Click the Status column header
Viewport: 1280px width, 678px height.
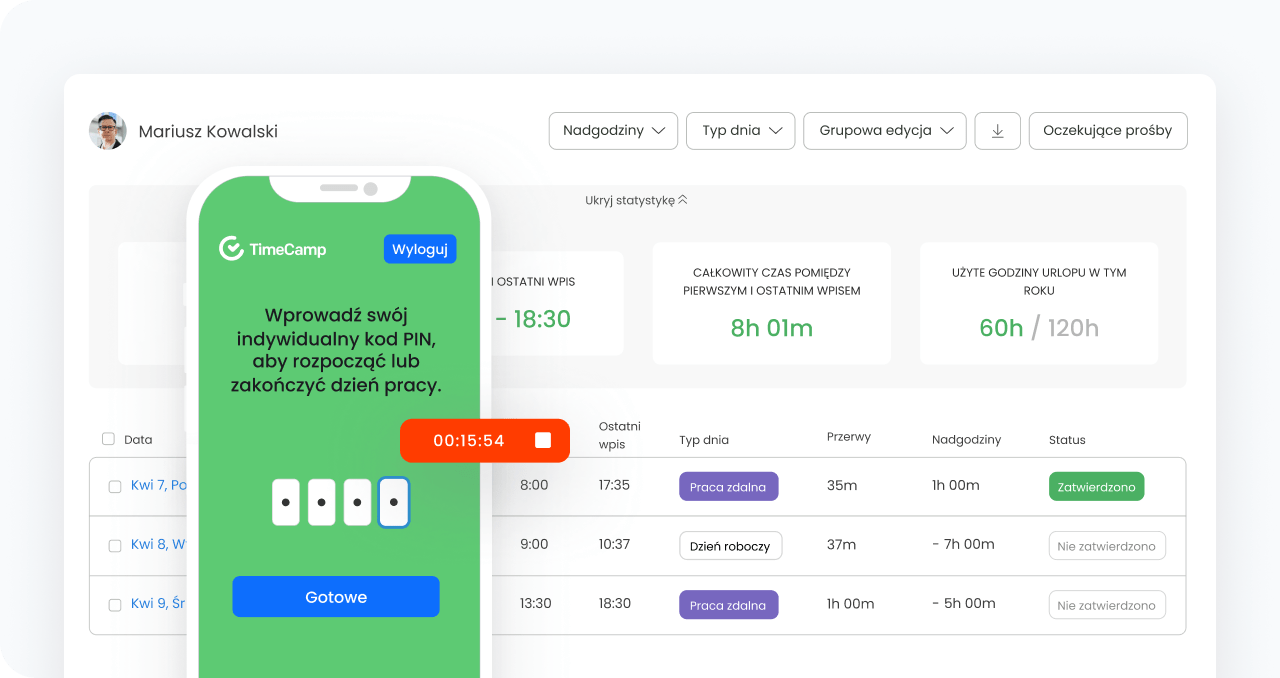coord(1067,440)
